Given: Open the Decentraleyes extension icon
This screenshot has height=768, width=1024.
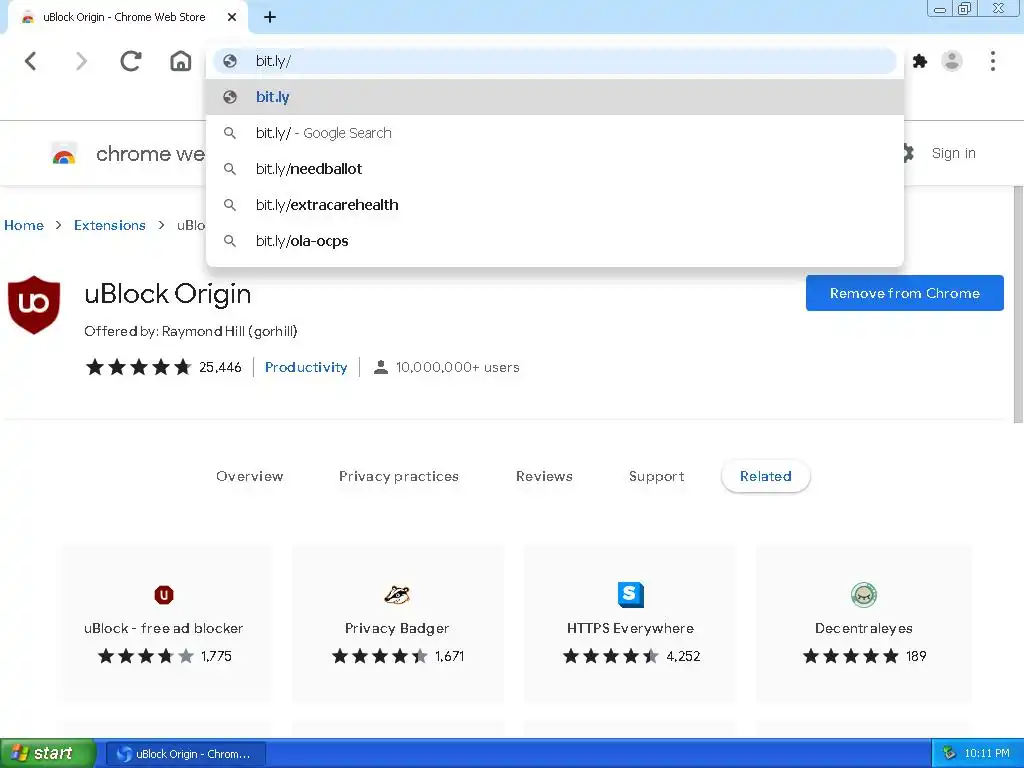Looking at the screenshot, I should [x=863, y=595].
